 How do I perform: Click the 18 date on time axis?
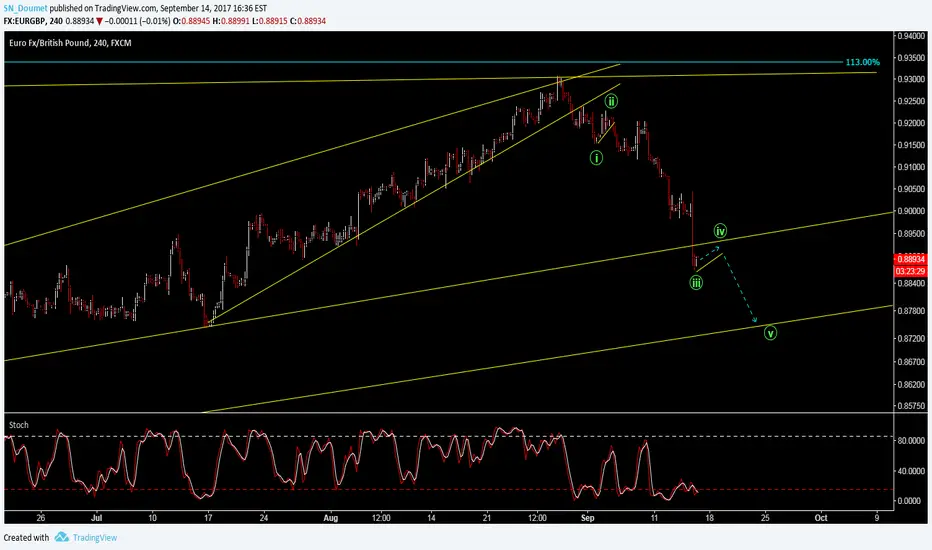point(710,518)
